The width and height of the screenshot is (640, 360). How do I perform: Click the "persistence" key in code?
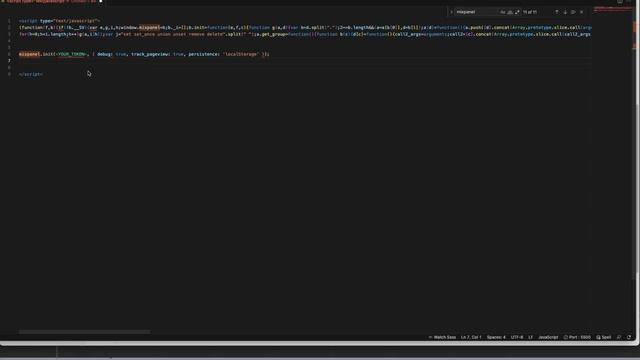tap(204, 54)
